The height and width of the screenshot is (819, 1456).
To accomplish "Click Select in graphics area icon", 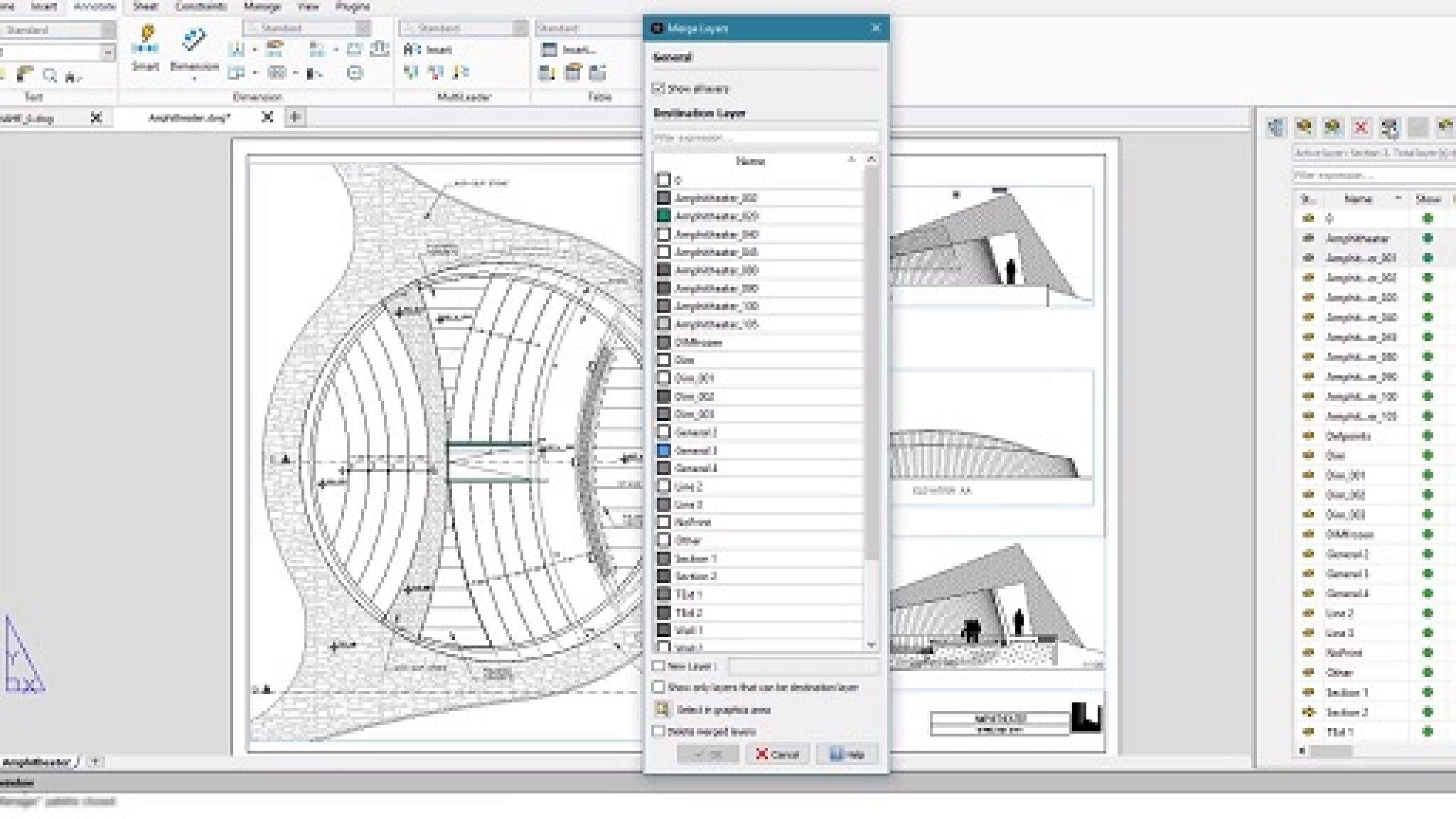I will click(662, 709).
